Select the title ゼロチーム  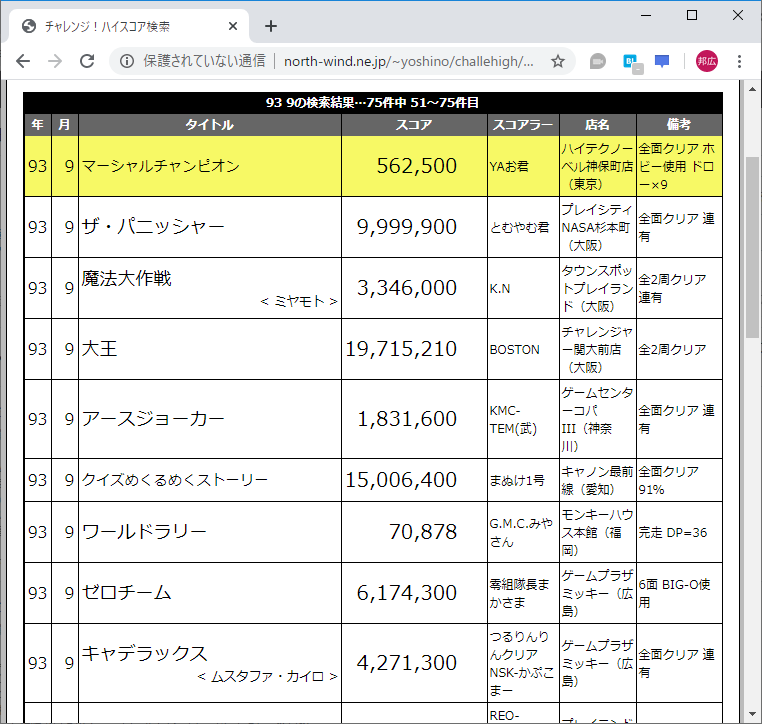point(126,593)
